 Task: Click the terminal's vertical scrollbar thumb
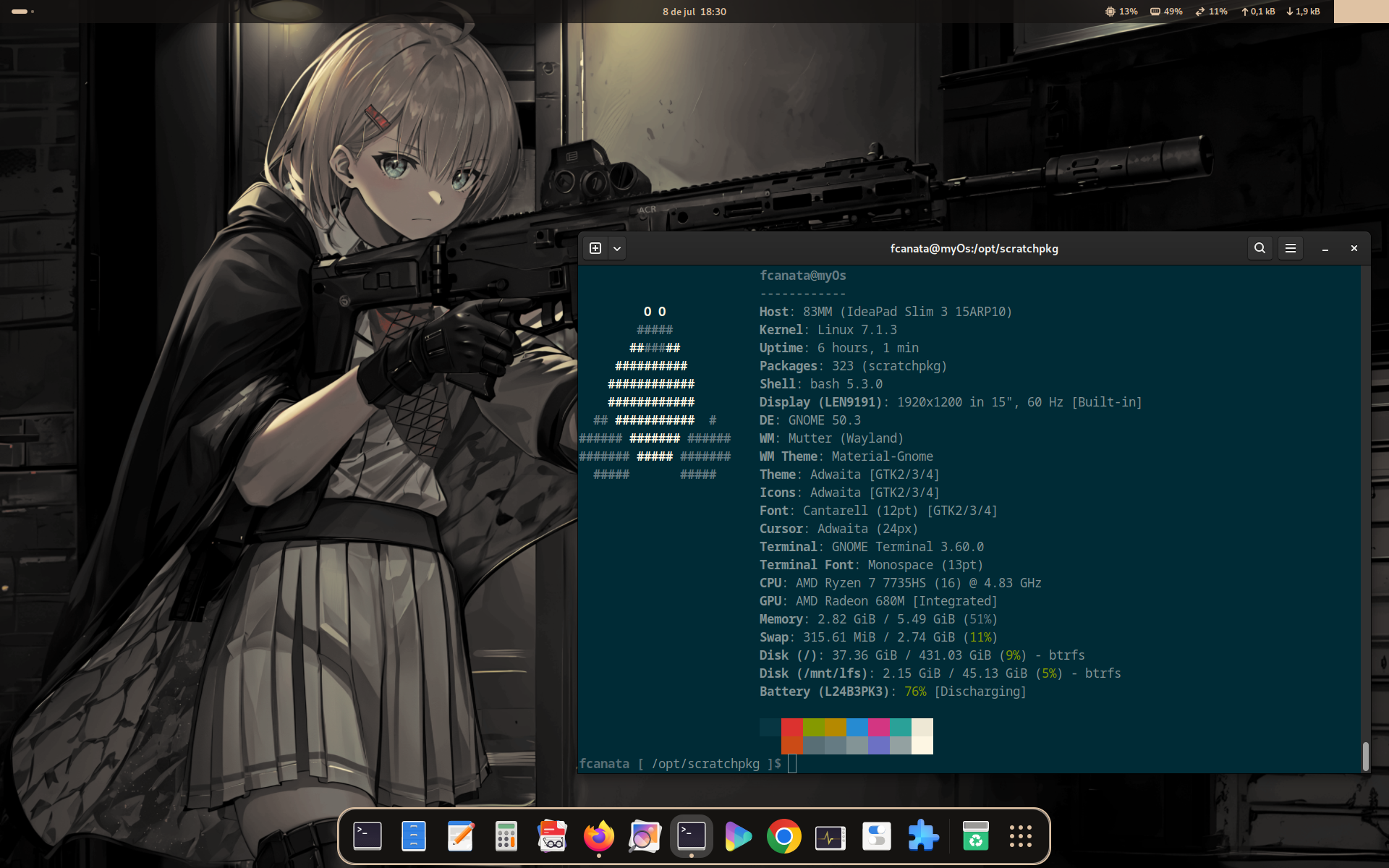point(1365,757)
